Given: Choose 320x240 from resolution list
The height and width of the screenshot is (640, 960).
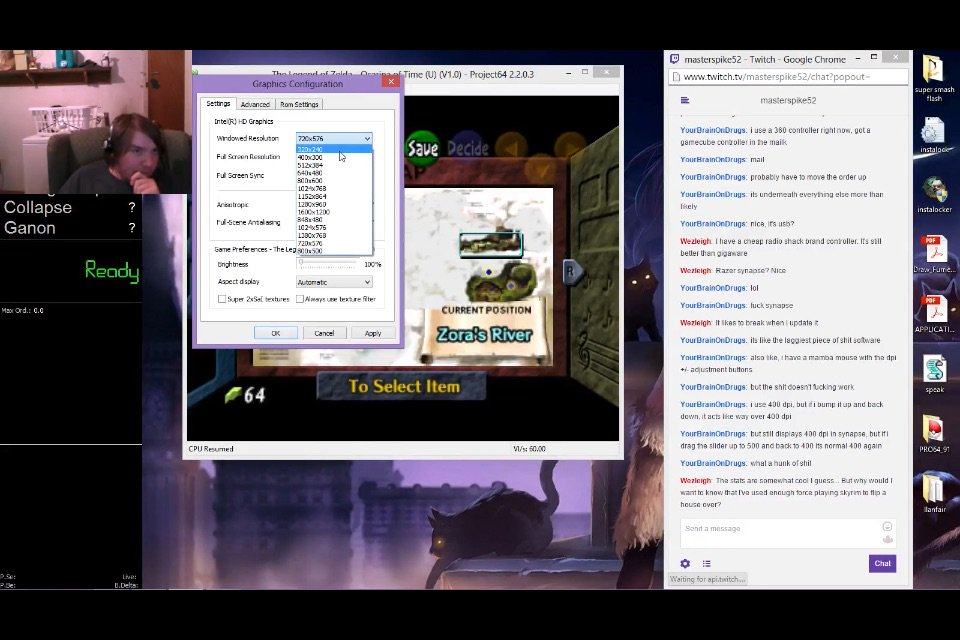Looking at the screenshot, I should [x=334, y=149].
